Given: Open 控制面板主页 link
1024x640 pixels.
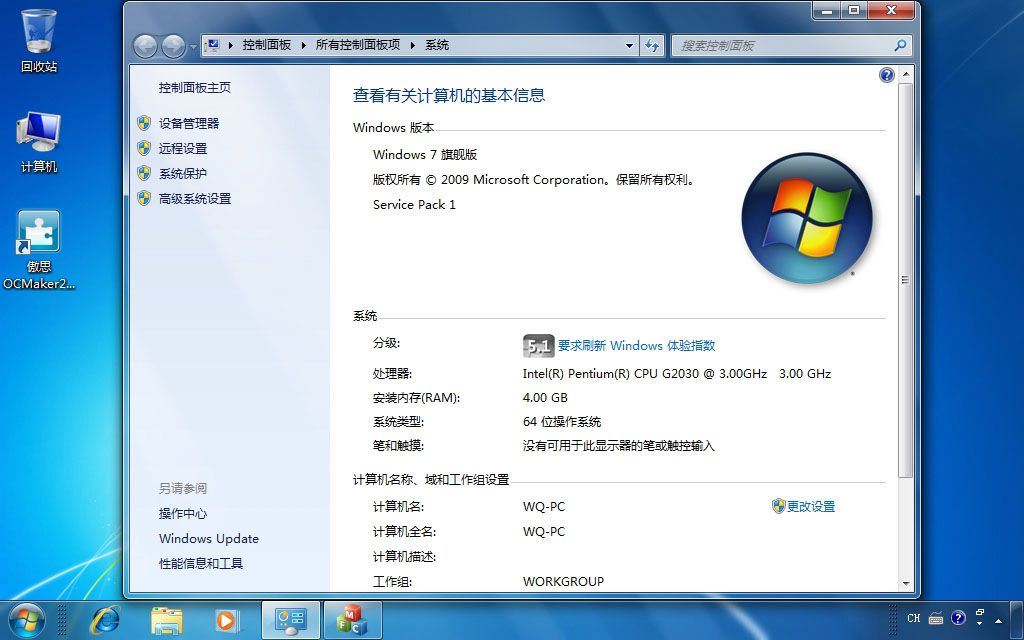Looking at the screenshot, I should pos(195,88).
